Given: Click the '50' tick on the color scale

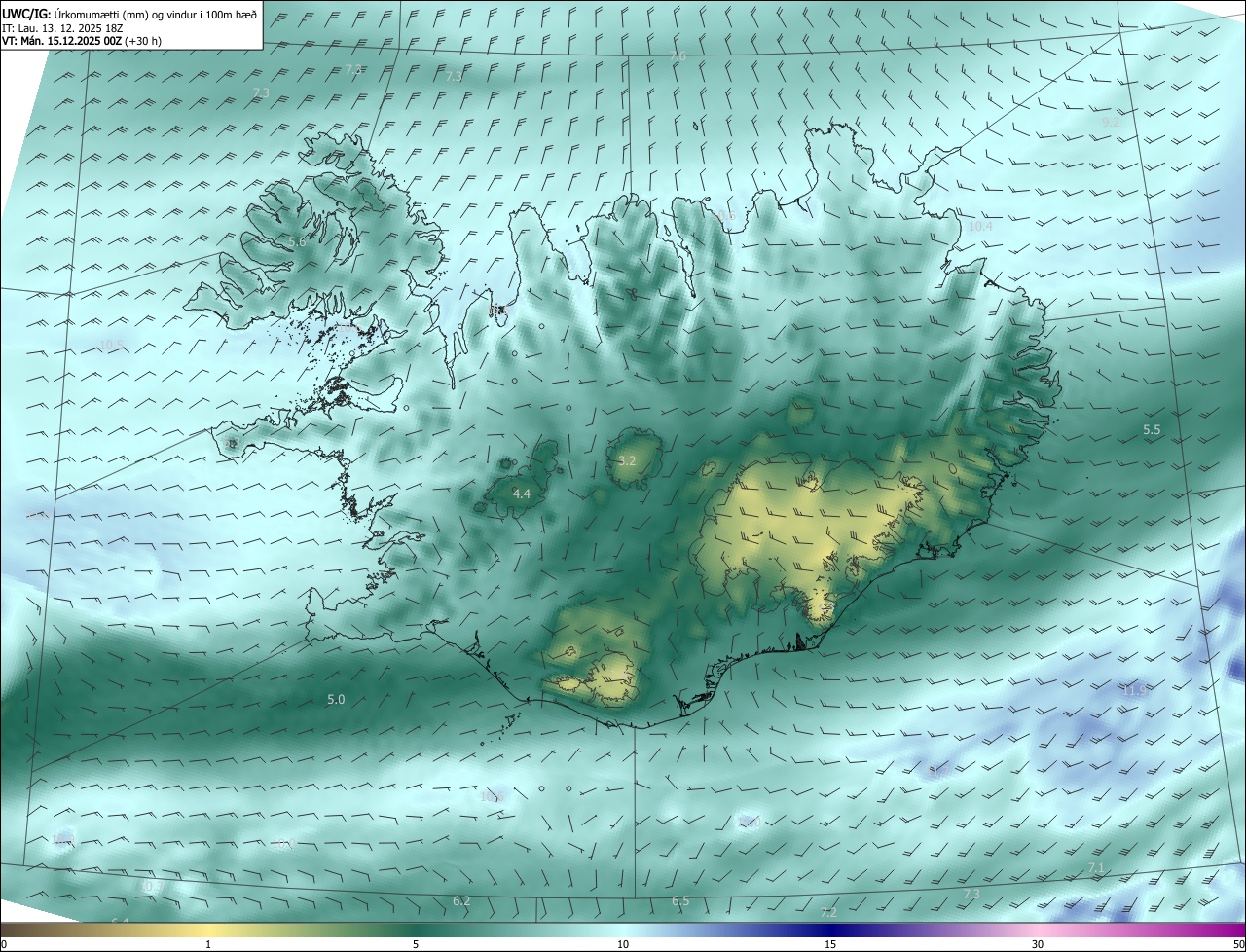Looking at the screenshot, I should (x=1238, y=945).
